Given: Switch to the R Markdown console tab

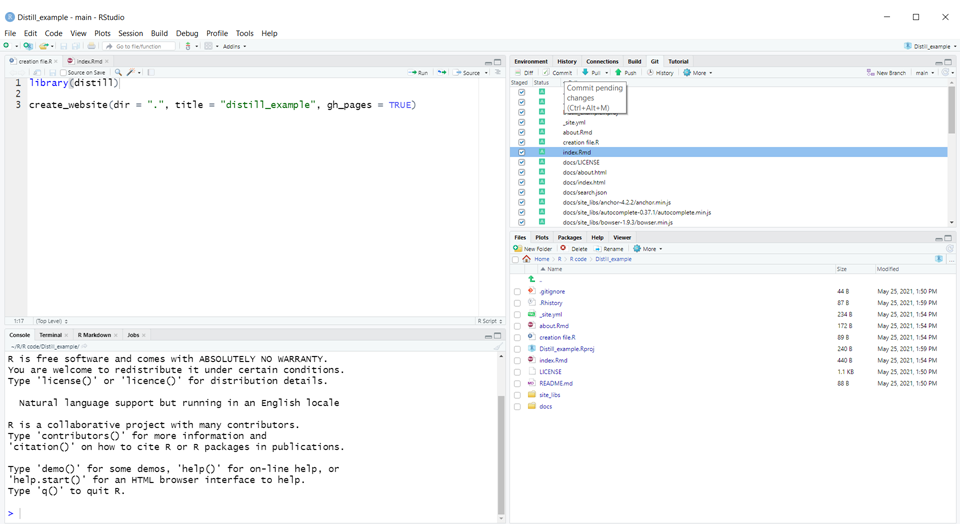Looking at the screenshot, I should [x=94, y=335].
